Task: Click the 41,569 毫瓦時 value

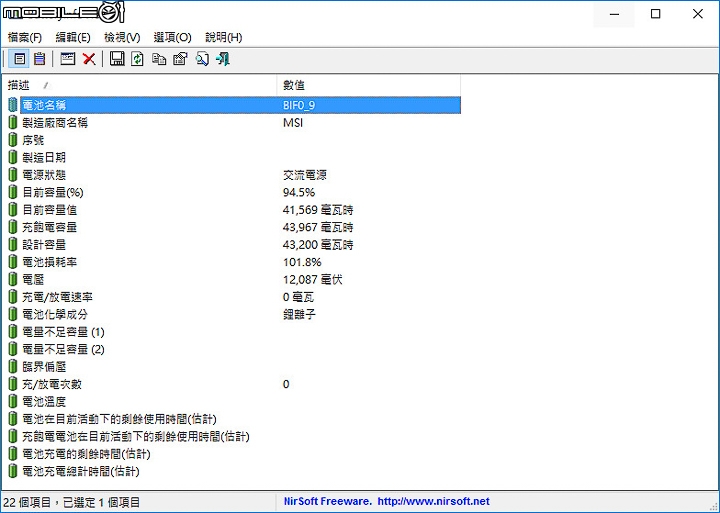Action: pyautogui.click(x=318, y=210)
